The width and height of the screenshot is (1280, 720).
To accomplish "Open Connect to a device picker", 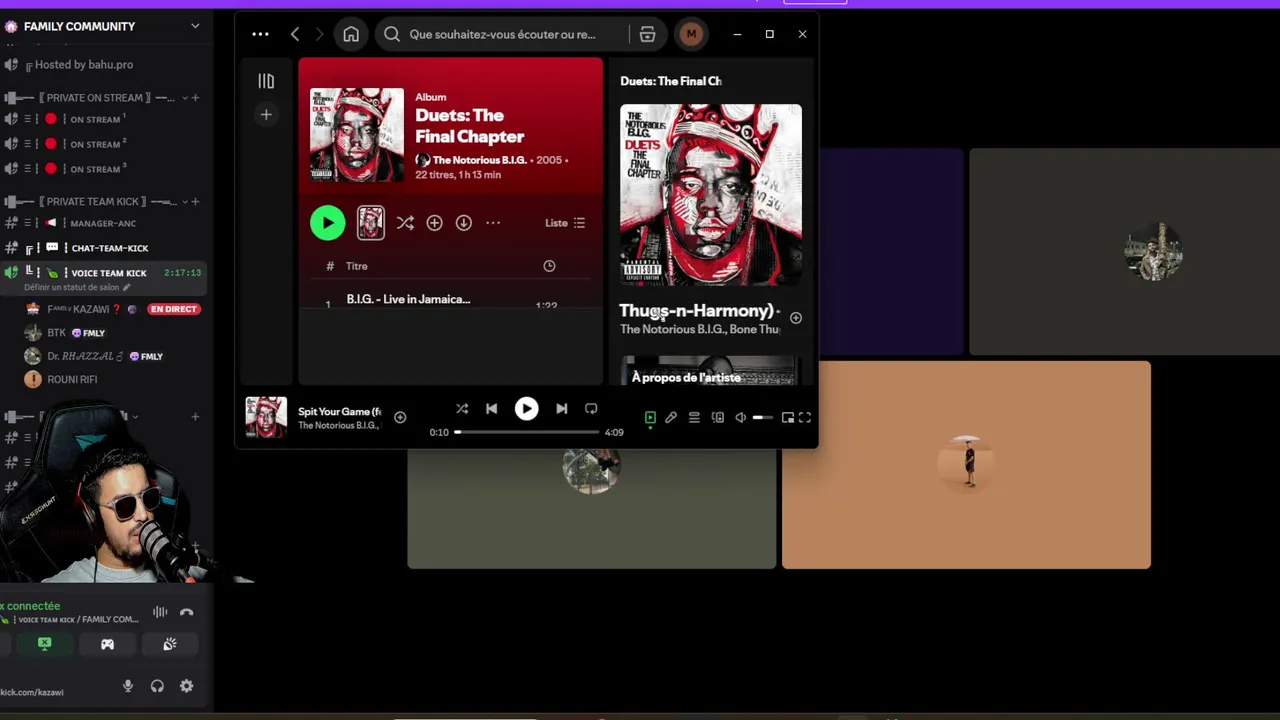I will click(718, 418).
